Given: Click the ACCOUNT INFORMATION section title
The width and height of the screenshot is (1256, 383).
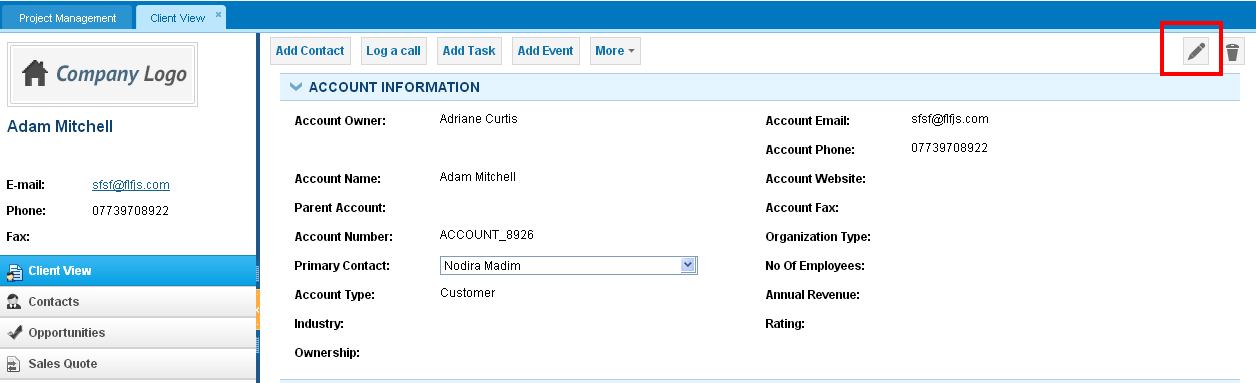Looking at the screenshot, I should 394,87.
